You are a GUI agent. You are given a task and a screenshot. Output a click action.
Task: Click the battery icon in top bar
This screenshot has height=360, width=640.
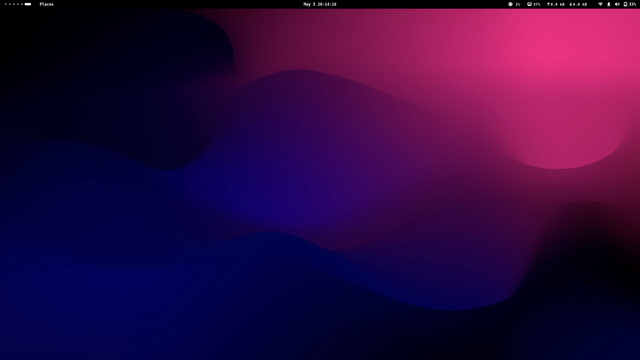click(x=625, y=4)
